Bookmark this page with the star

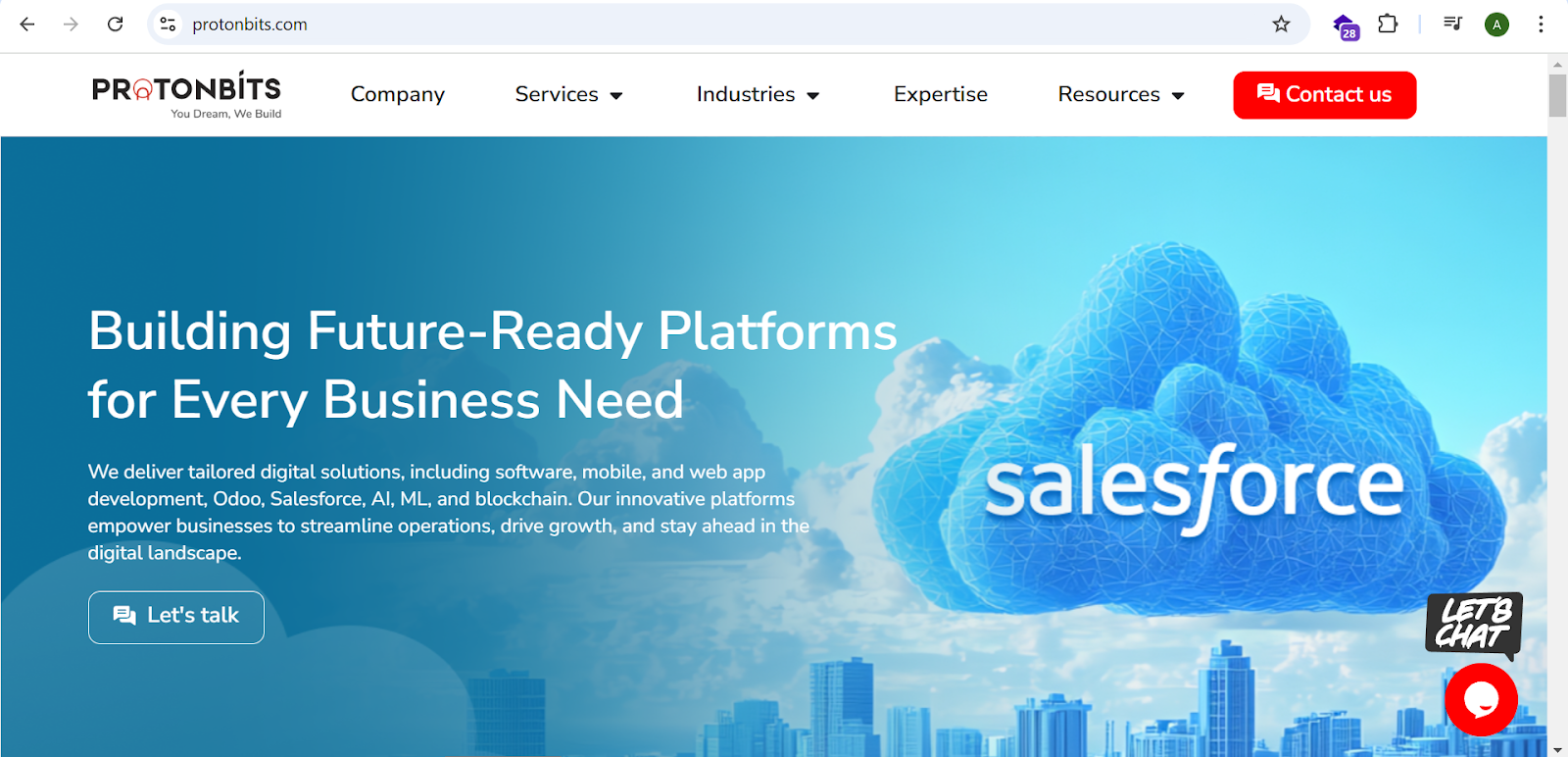coord(1281,25)
